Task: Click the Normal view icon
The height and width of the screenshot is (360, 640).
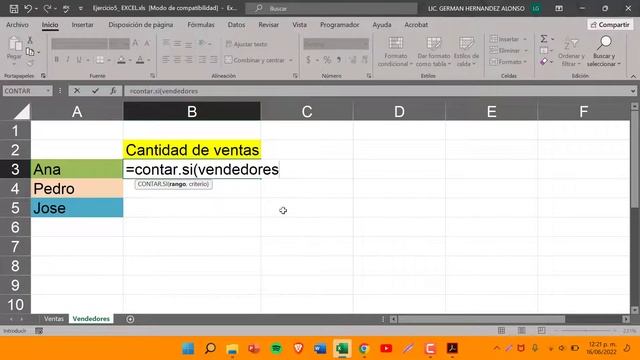Action: 502,331
